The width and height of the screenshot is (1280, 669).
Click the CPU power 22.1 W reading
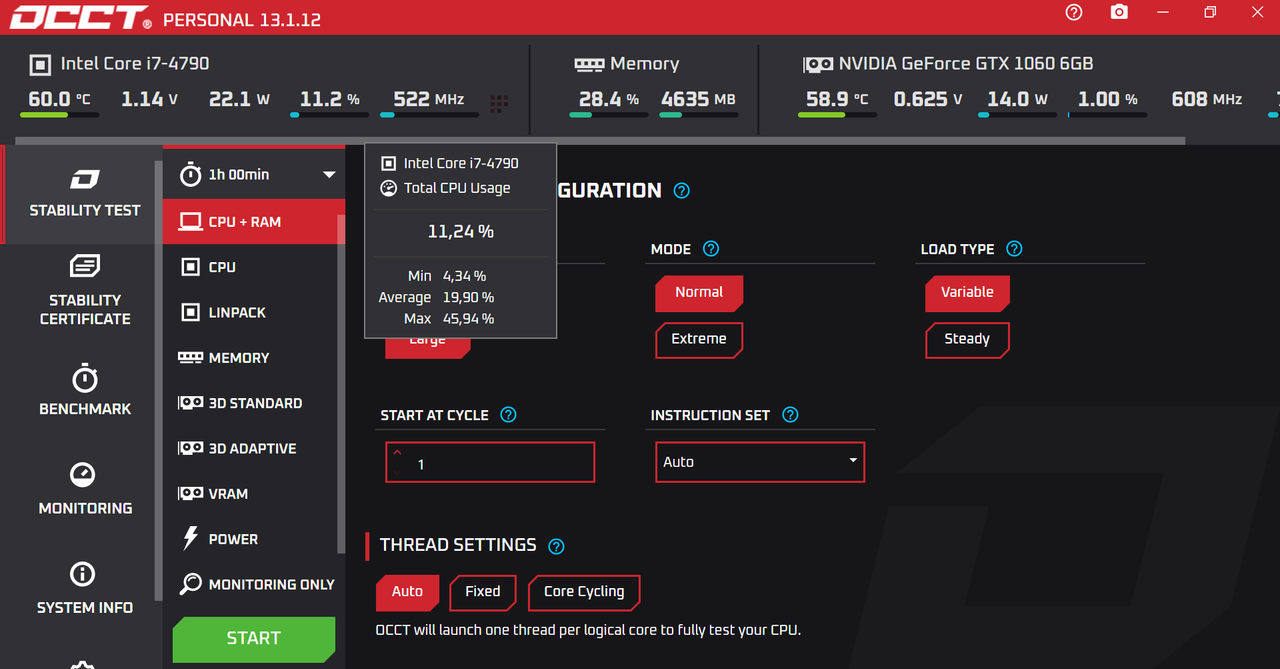tap(240, 99)
